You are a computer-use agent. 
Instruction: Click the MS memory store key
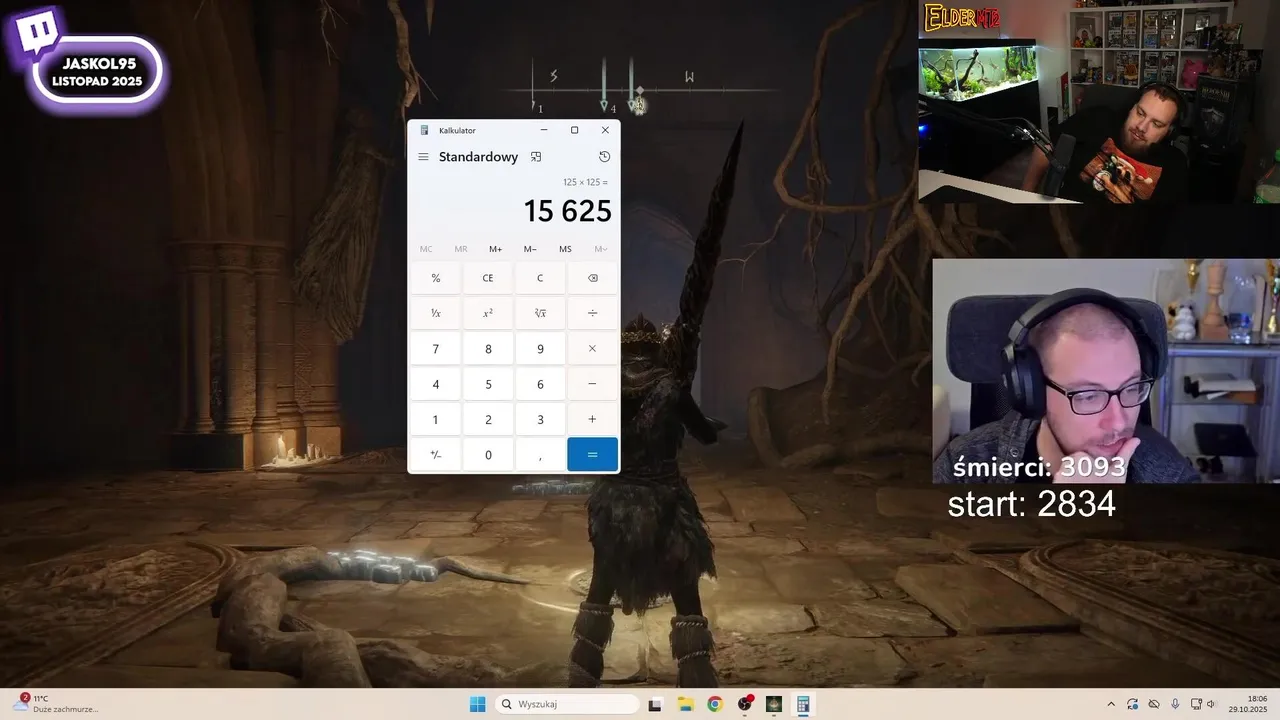[x=565, y=249]
